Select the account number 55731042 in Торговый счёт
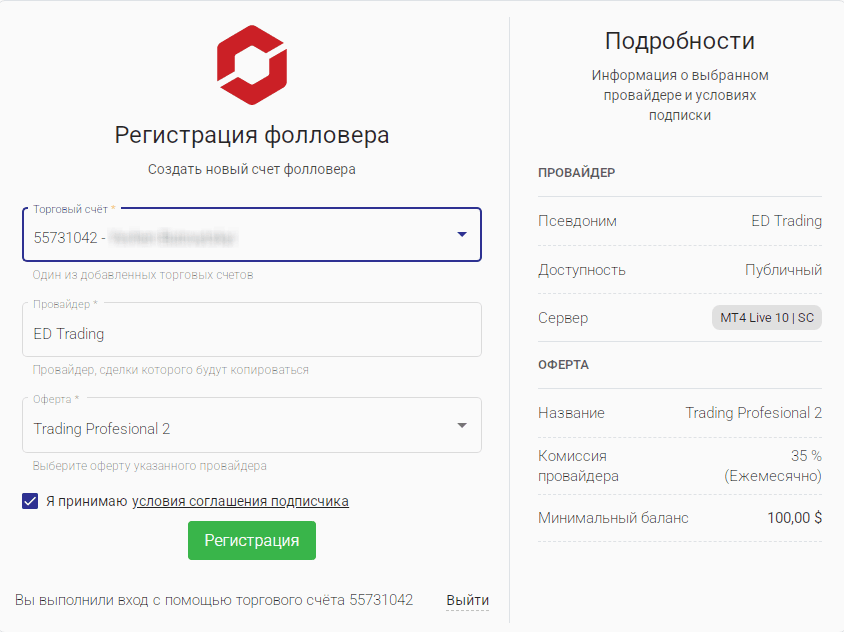Viewport: 844px width, 632px height. pos(65,237)
